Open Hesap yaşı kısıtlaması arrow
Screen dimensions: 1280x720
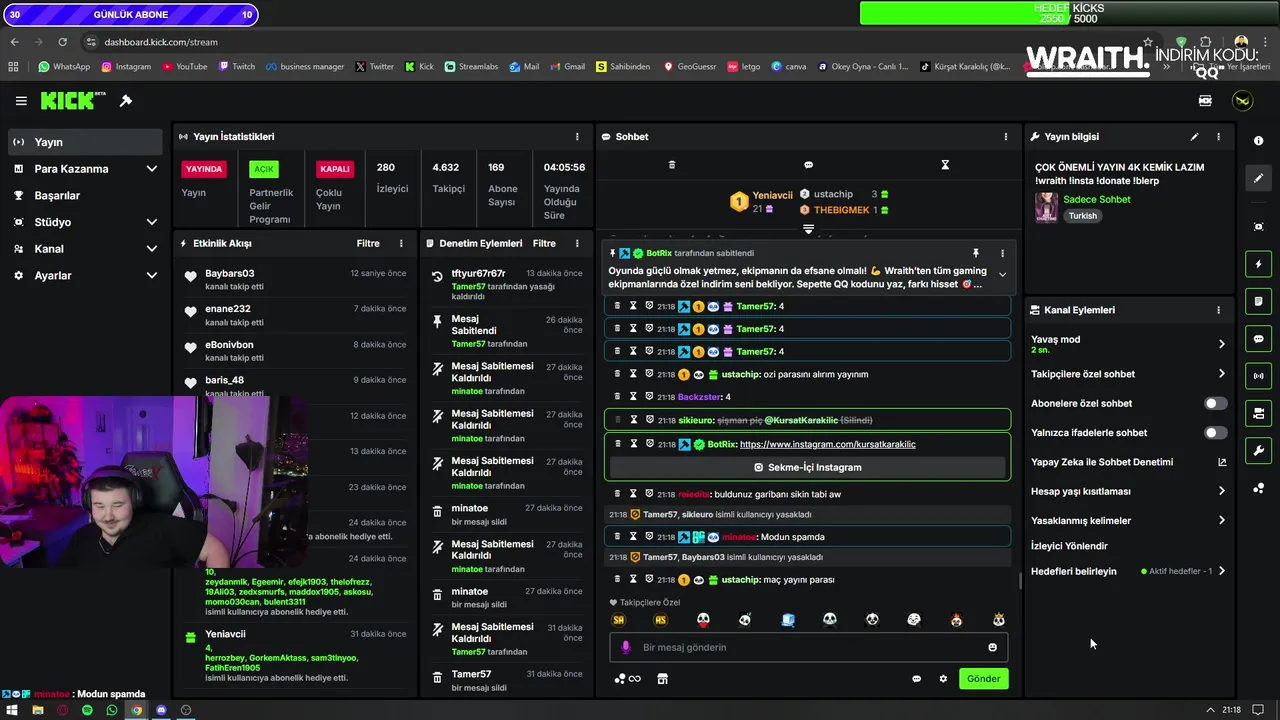(1221, 491)
